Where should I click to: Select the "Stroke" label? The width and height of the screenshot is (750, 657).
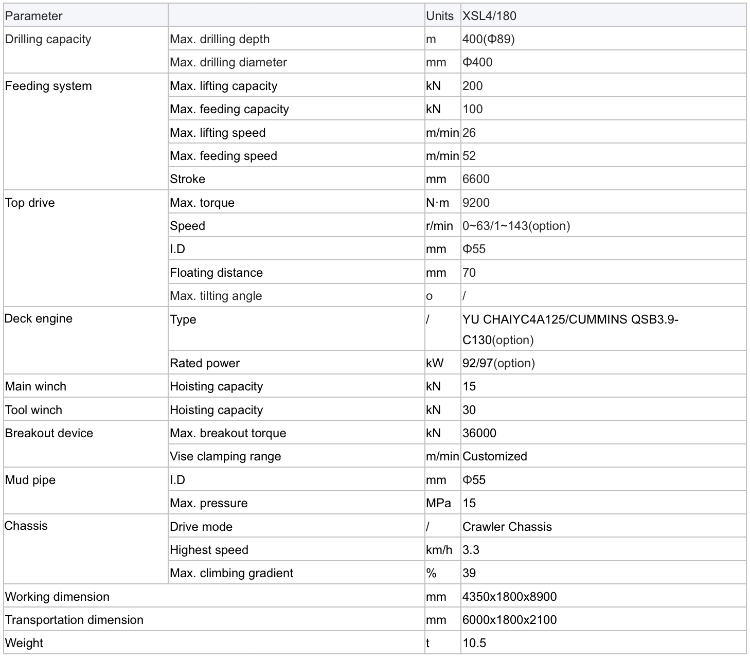[x=188, y=179]
